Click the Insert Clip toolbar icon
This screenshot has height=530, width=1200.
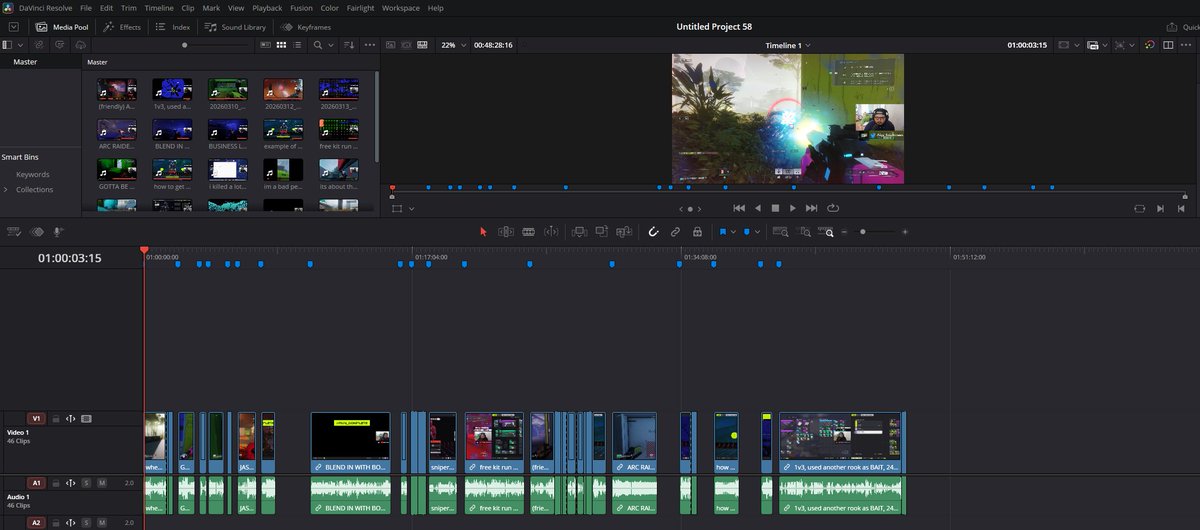[x=579, y=231]
